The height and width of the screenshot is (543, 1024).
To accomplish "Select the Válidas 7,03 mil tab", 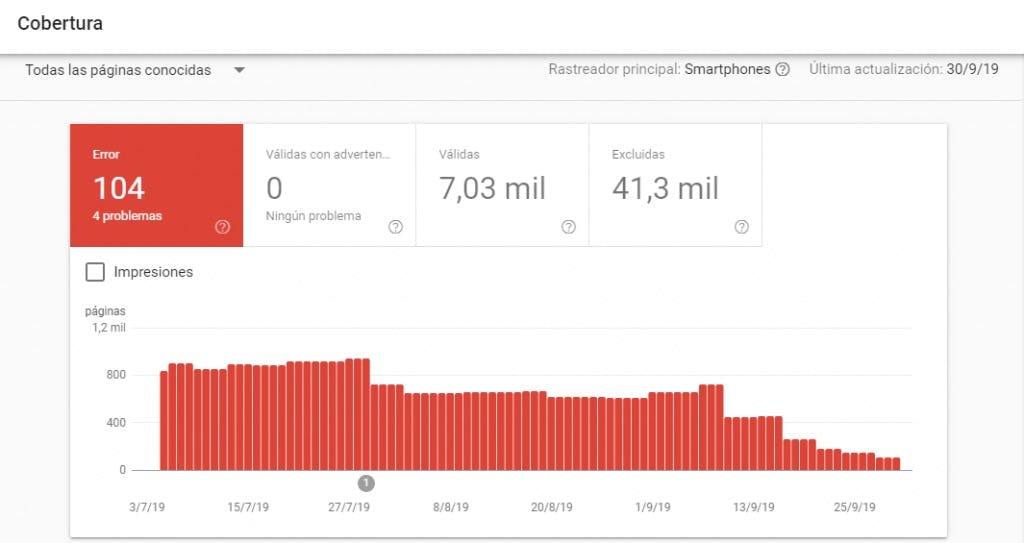I will tap(502, 185).
